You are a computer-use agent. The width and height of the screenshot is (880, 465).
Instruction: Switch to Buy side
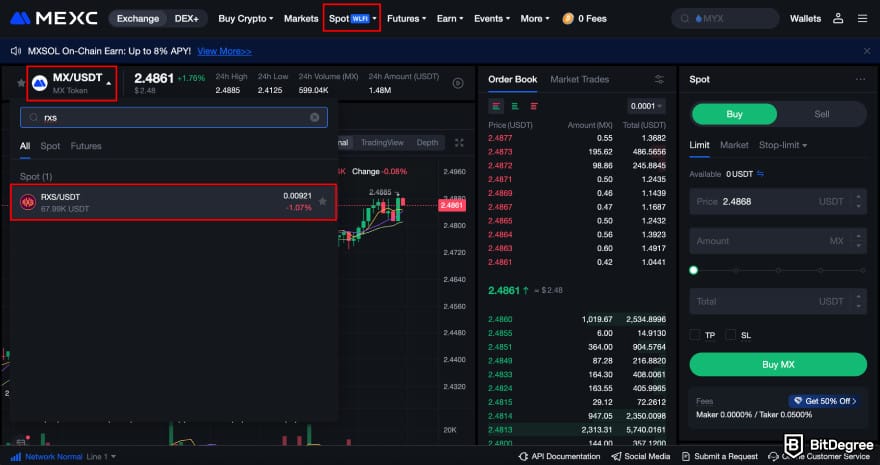(734, 114)
